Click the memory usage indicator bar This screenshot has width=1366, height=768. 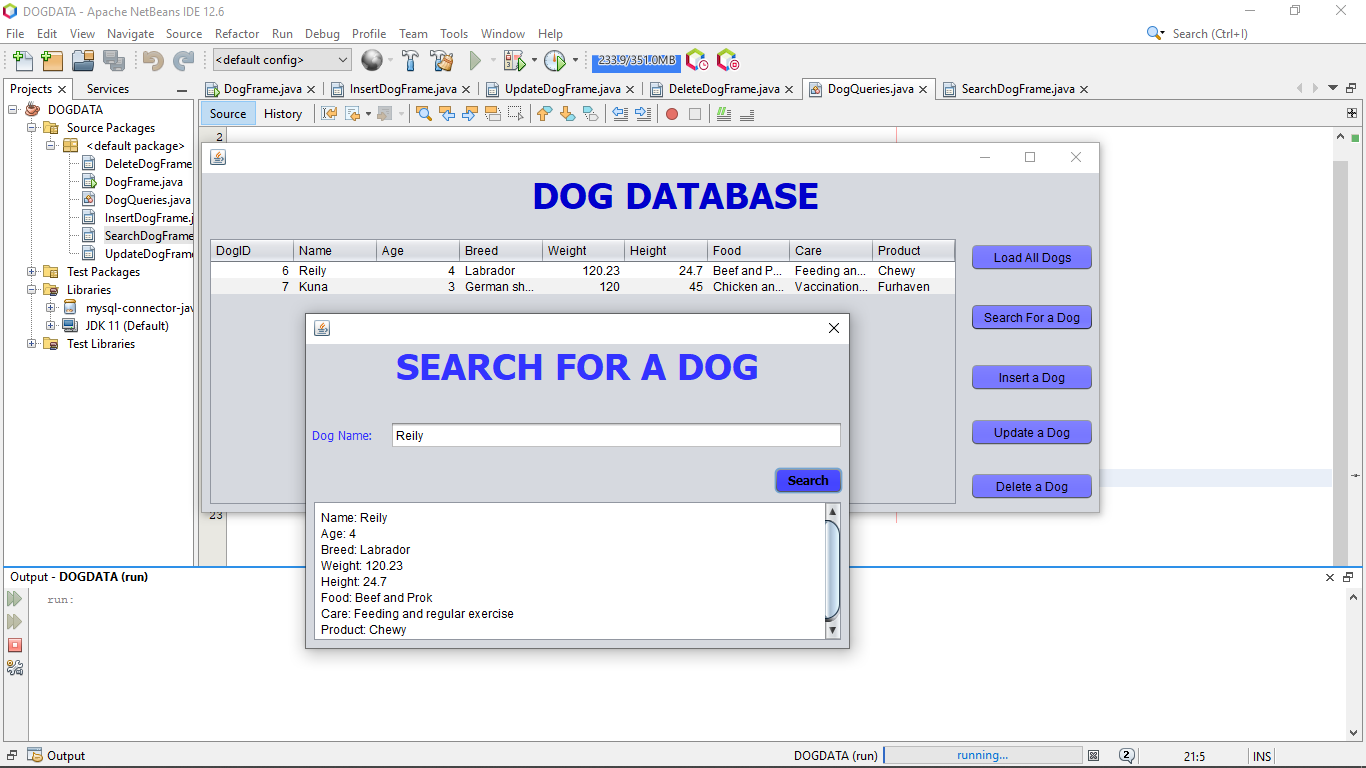coord(636,60)
